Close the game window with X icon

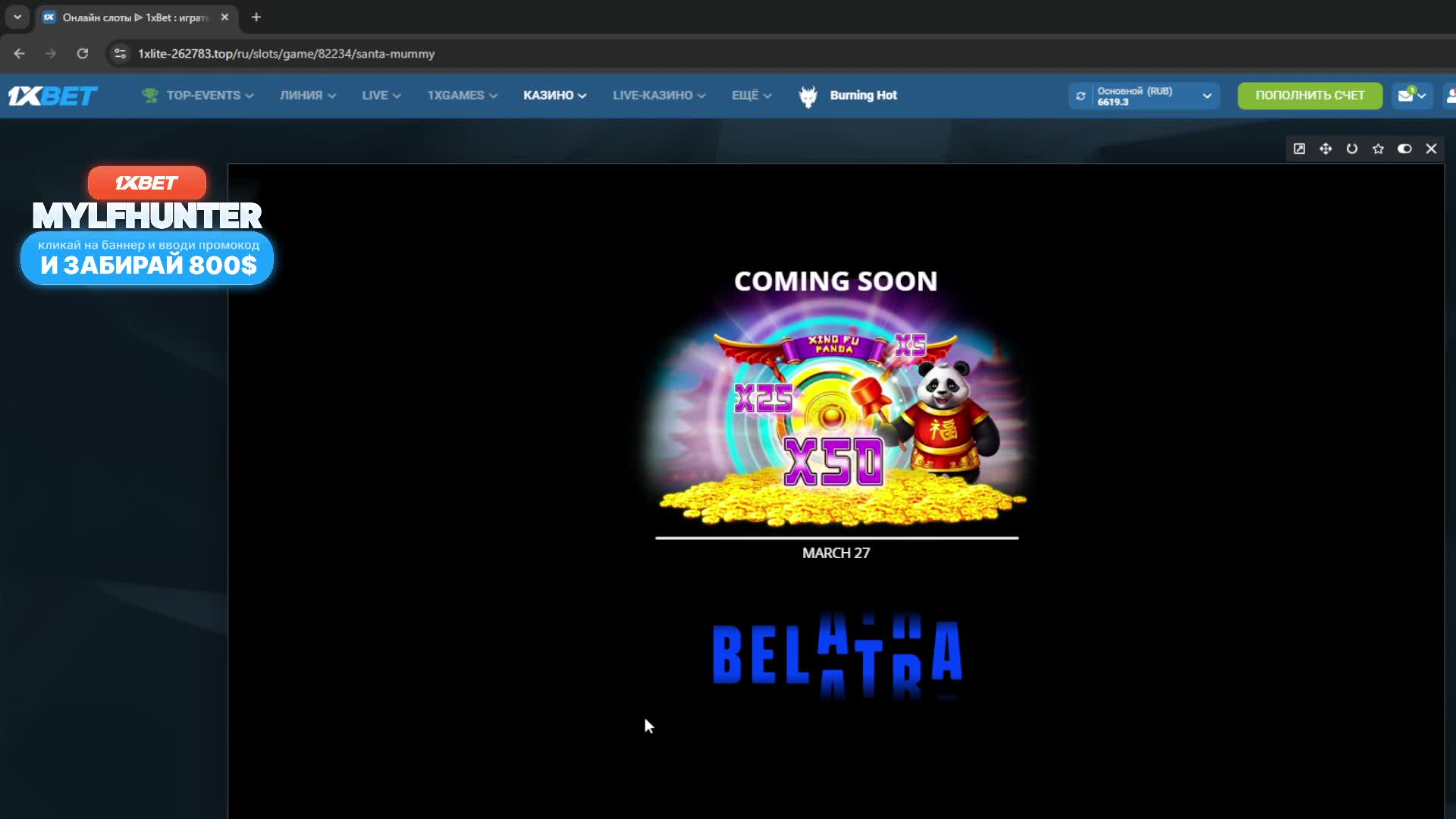(1431, 149)
